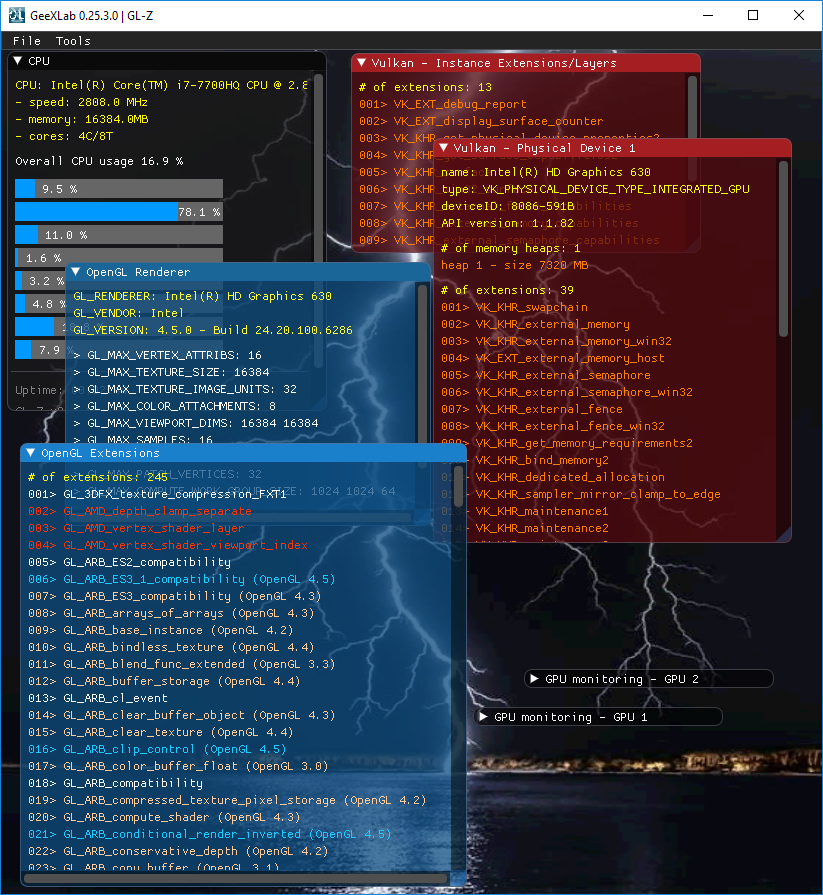This screenshot has width=823, height=895.
Task: Click the 'VK_KHR_sampler_mirror_clamp_to_edge' row
Action: (x=598, y=494)
